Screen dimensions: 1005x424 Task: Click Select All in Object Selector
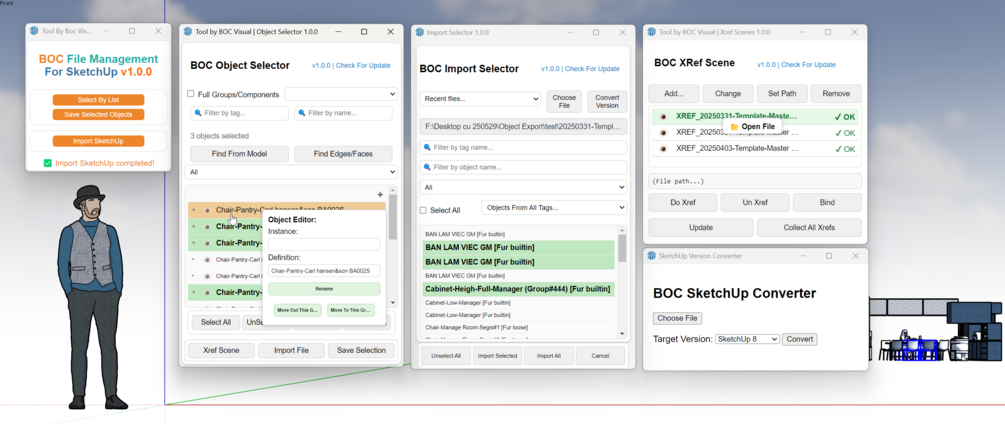click(215, 322)
